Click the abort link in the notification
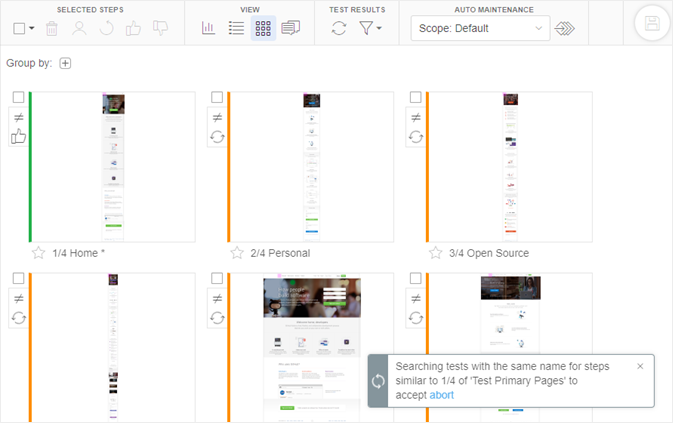Image resolution: width=673 pixels, height=423 pixels. pos(441,395)
